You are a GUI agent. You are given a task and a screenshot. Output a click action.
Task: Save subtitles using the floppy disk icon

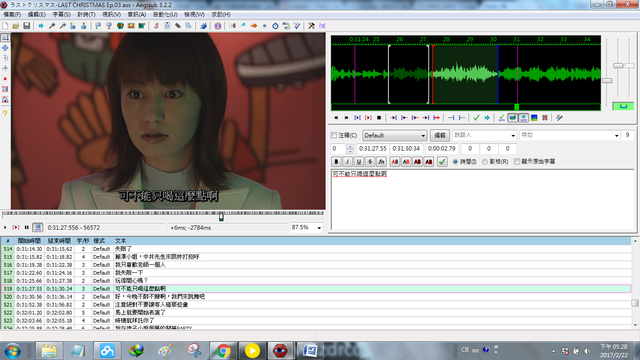pyautogui.click(x=27, y=26)
